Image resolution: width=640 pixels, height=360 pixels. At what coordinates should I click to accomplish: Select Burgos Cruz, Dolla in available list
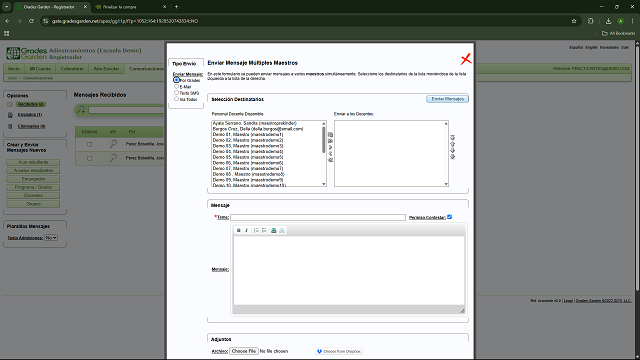(258, 129)
